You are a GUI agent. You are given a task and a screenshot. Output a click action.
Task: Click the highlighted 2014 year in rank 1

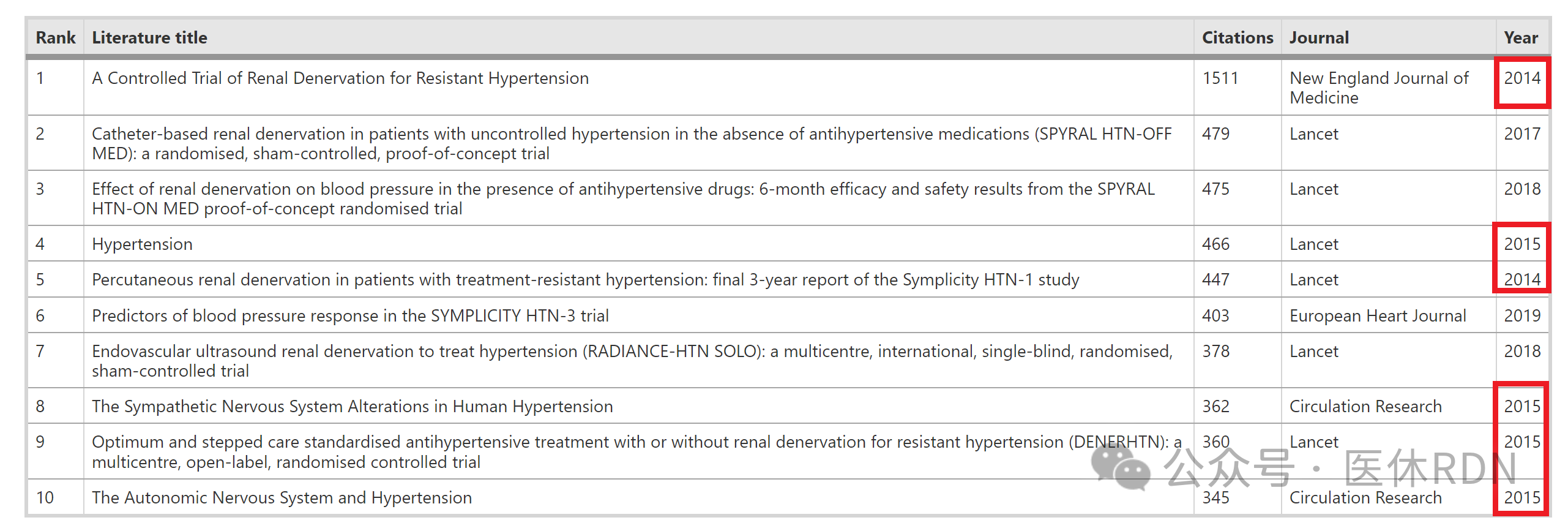[1522, 78]
